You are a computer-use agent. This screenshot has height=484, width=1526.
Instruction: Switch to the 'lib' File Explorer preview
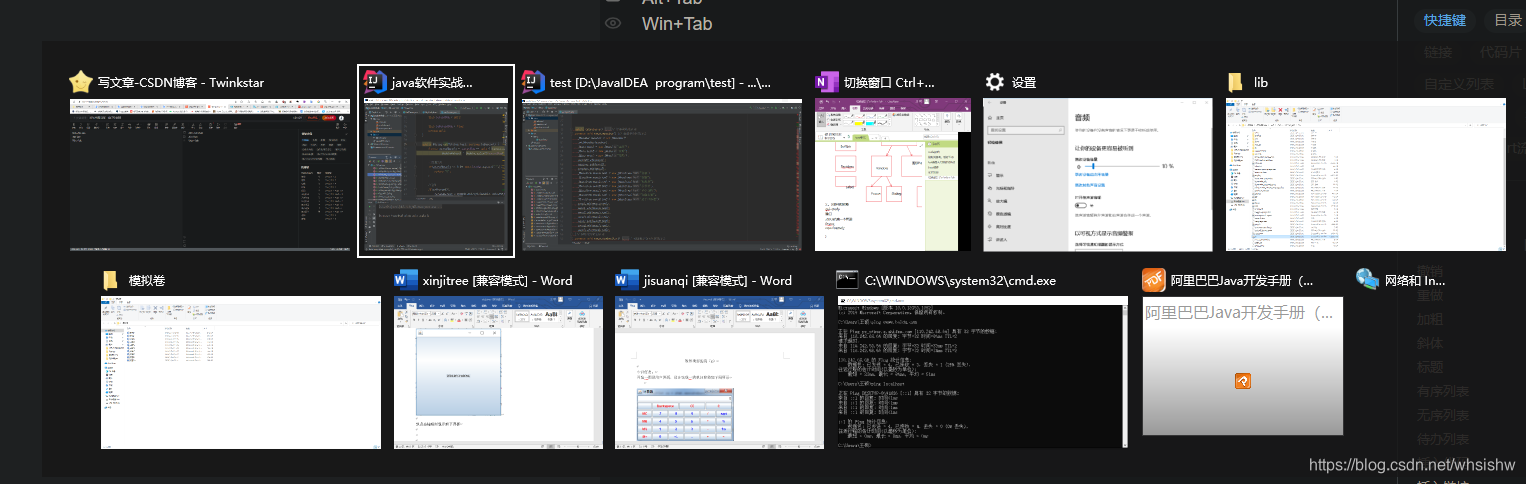[x=1365, y=175]
